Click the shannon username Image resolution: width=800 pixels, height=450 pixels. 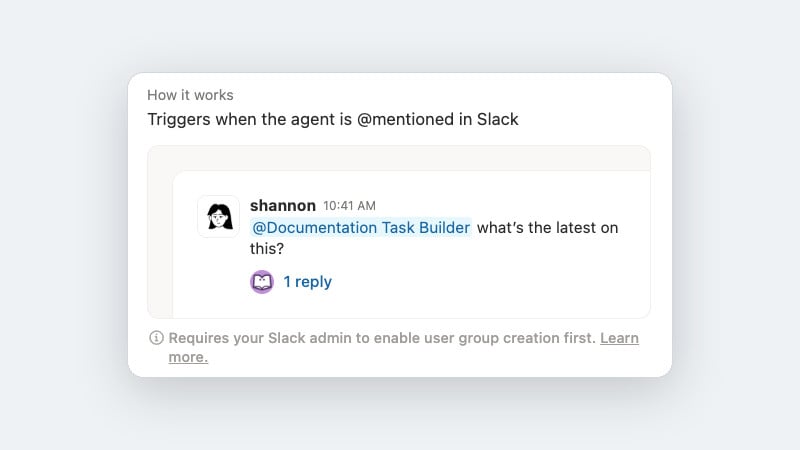283,206
